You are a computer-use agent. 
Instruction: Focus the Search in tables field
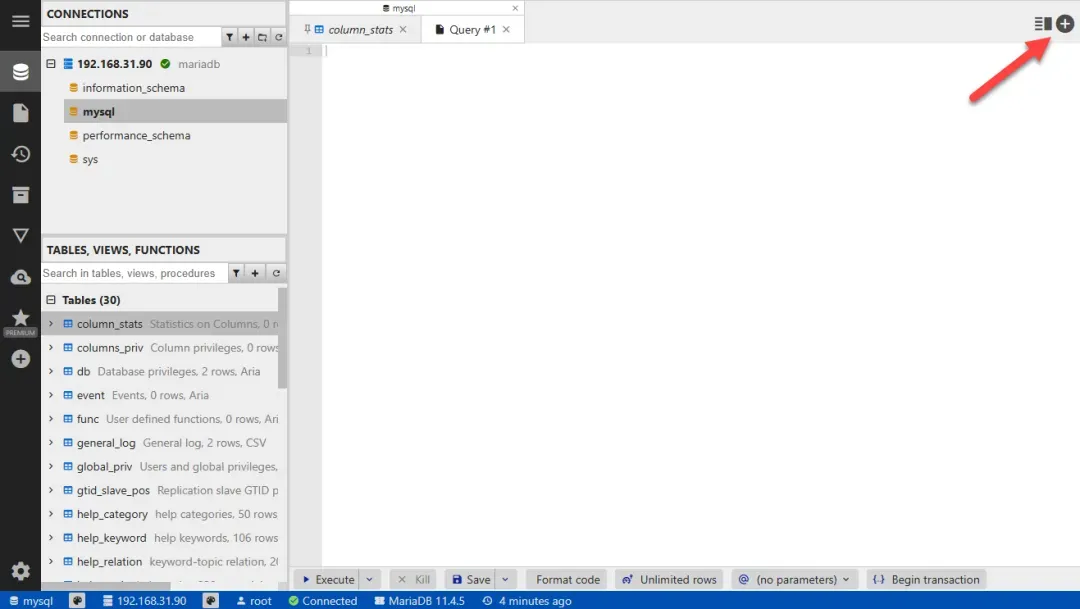(134, 273)
